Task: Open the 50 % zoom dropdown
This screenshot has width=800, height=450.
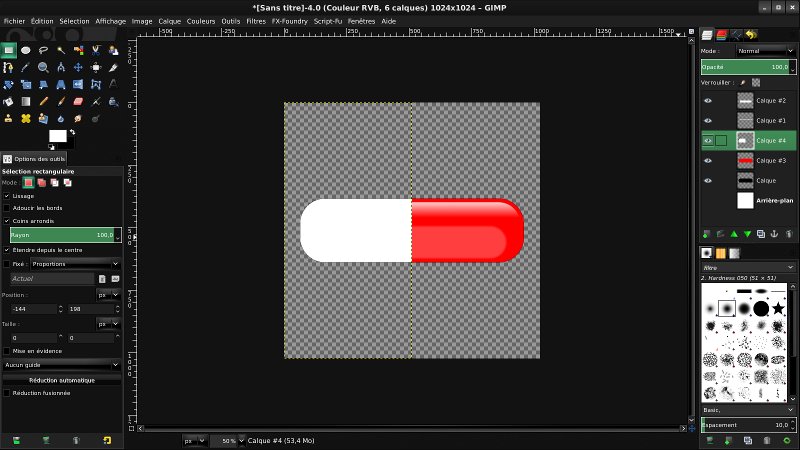Action: click(x=228, y=441)
